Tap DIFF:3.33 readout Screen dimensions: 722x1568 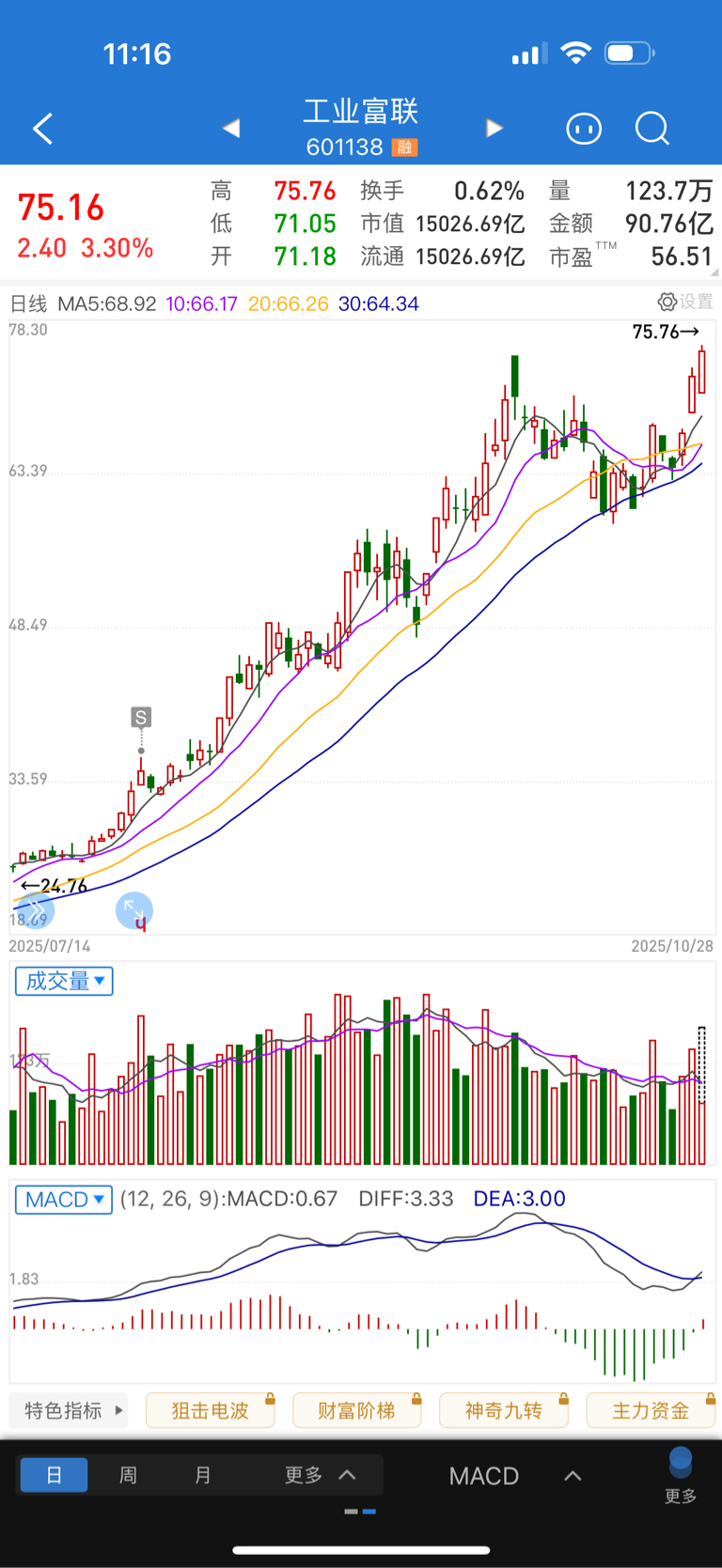tap(406, 1199)
